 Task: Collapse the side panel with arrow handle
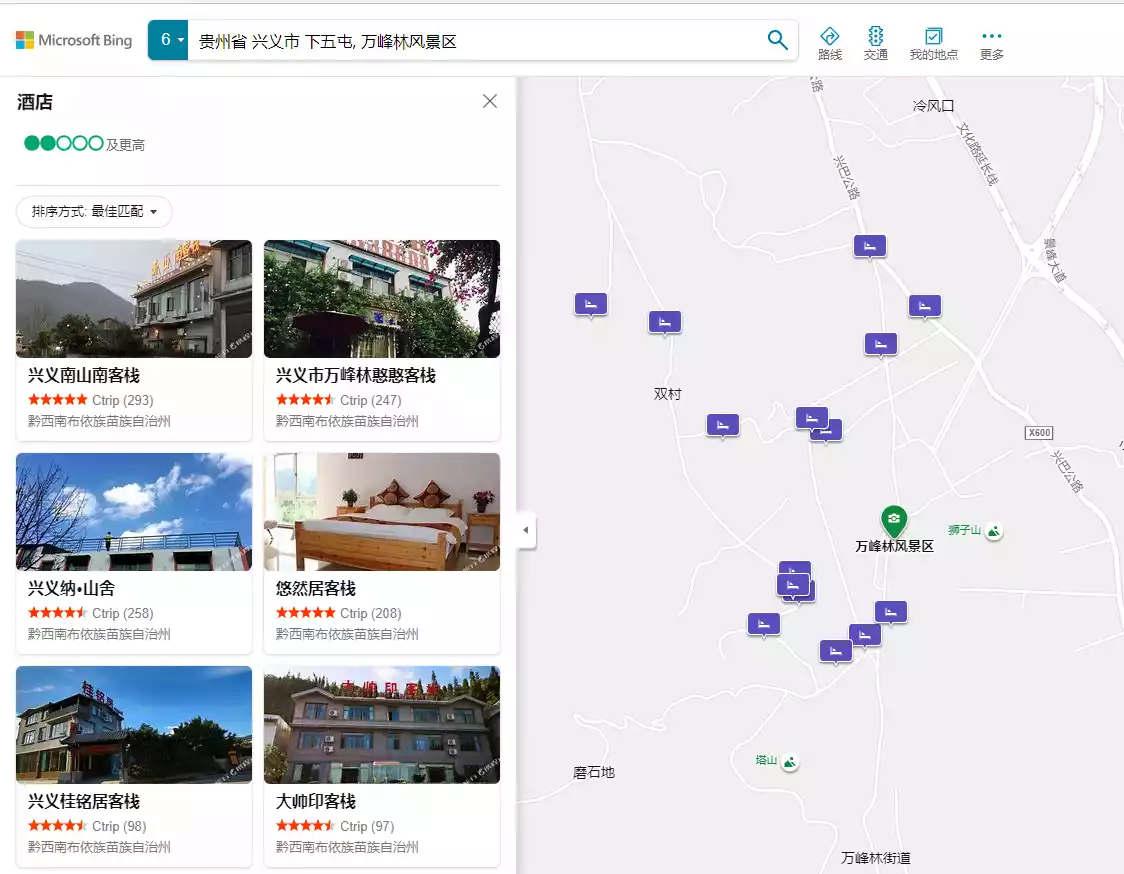526,530
